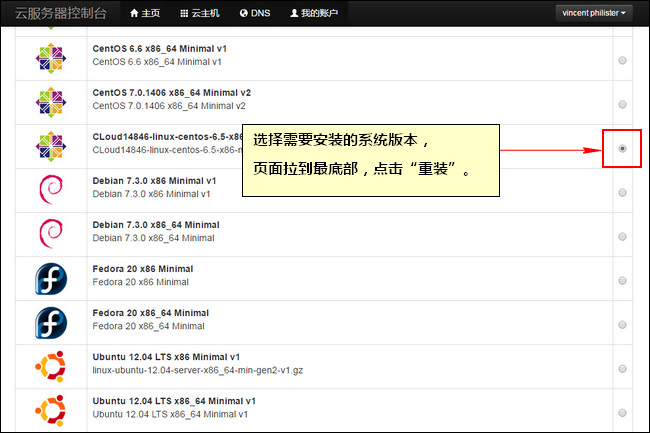Click the CentOS 6.6 x86_64 Minimal v1 bold title
This screenshot has width=650, height=433.
[160, 49]
